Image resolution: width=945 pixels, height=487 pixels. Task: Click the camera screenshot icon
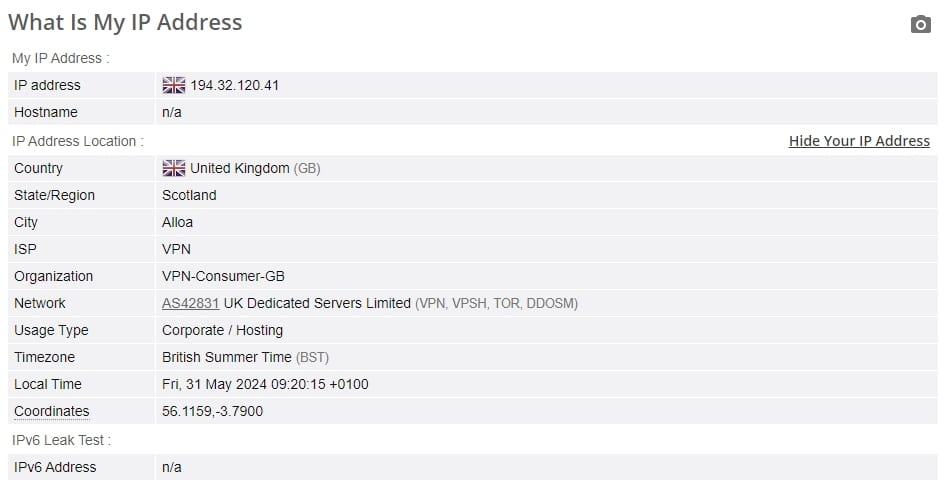pyautogui.click(x=920, y=24)
